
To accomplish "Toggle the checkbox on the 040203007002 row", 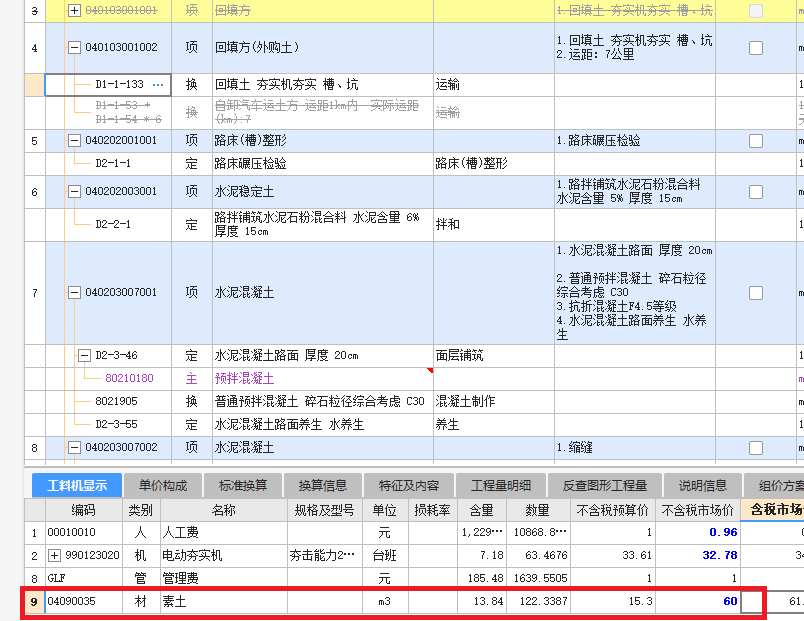I will click(x=756, y=448).
